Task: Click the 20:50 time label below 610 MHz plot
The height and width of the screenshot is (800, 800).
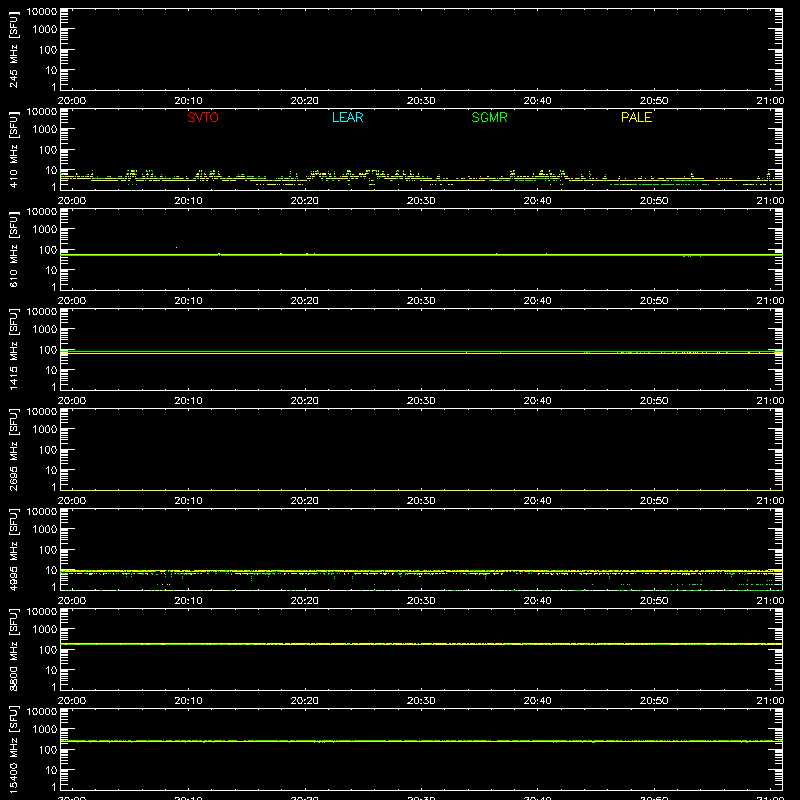Action: (654, 301)
